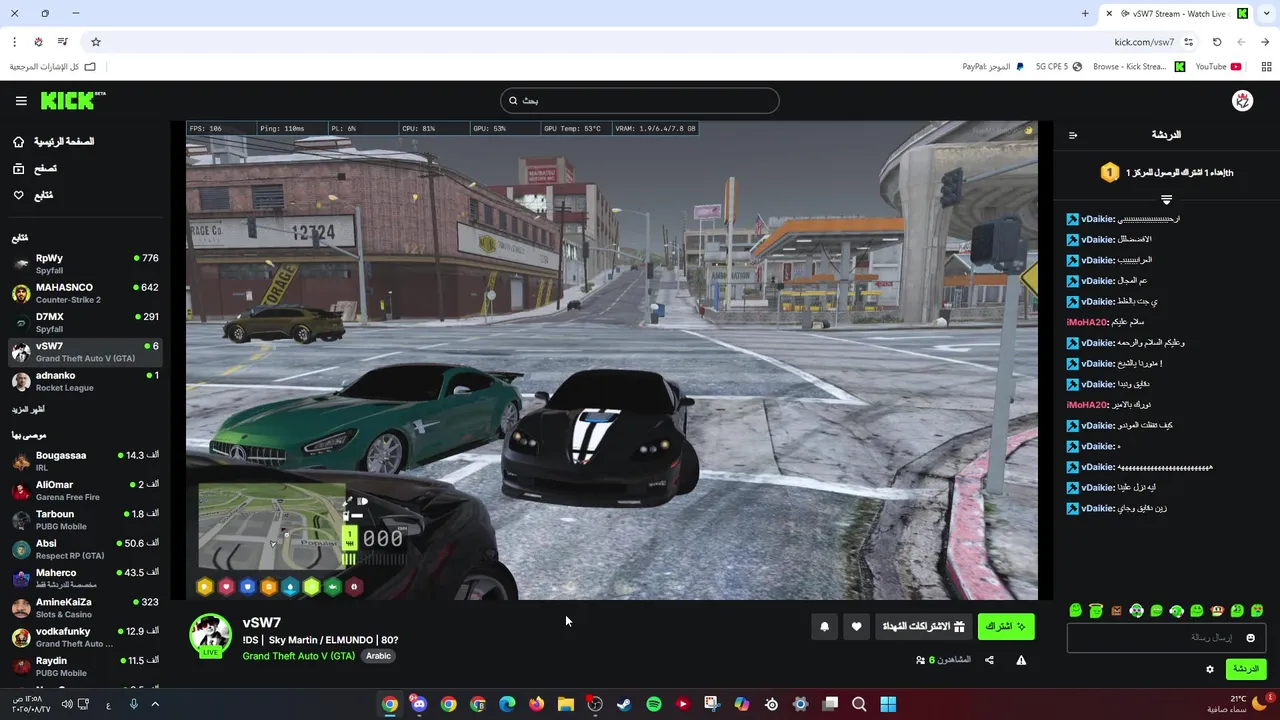Click الاشتراكات المُهداة gift subs button

pos(924,627)
